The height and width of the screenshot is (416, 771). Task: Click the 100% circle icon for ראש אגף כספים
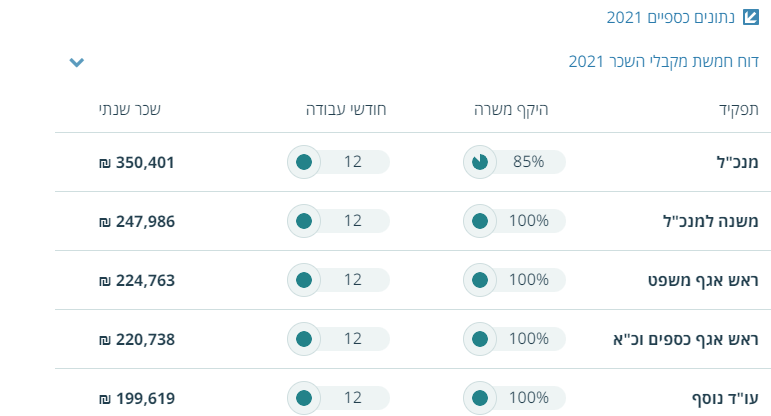point(480,339)
